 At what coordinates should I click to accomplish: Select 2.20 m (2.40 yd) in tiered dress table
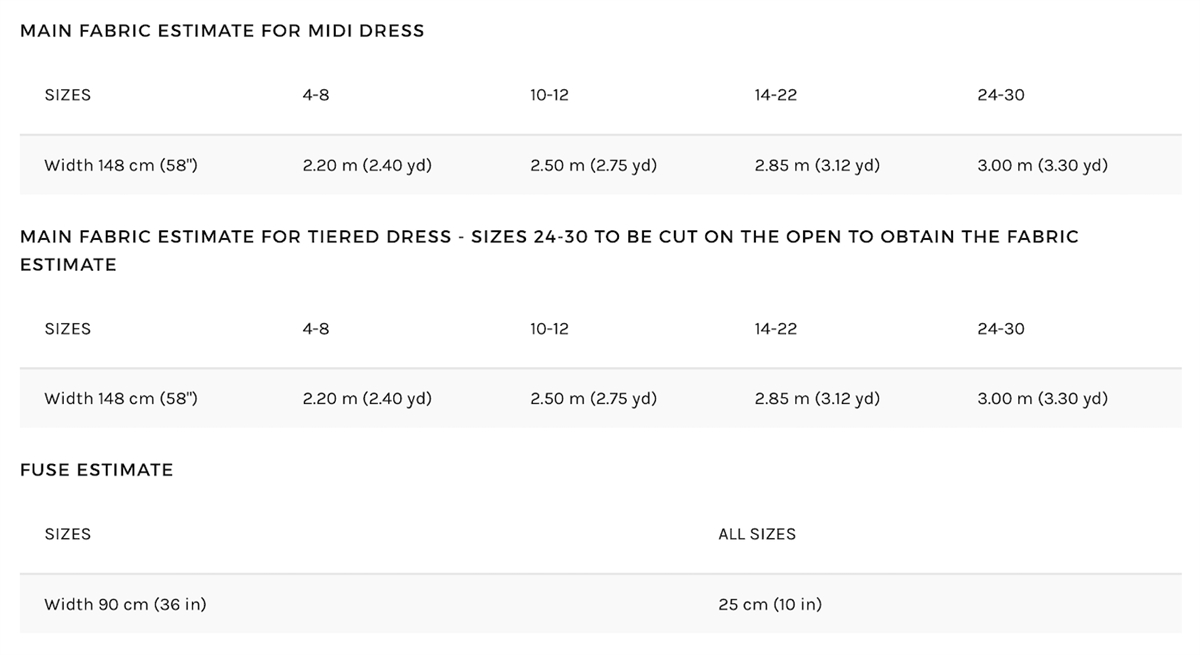tap(367, 398)
